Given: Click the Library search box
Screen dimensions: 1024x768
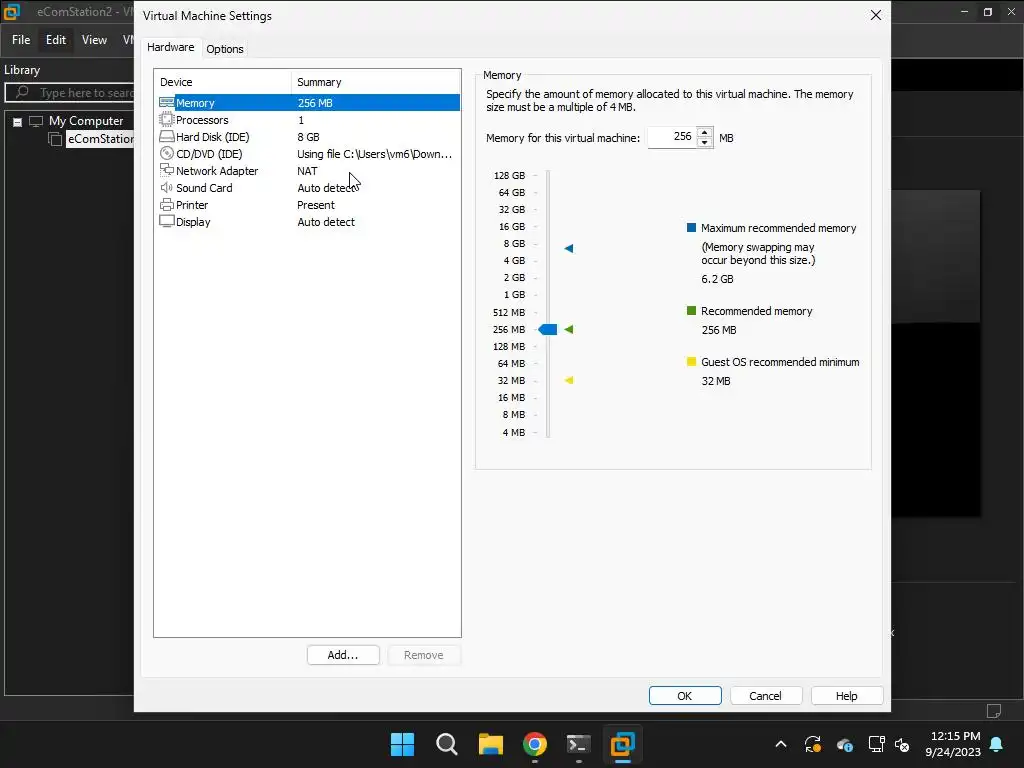Looking at the screenshot, I should [x=69, y=93].
